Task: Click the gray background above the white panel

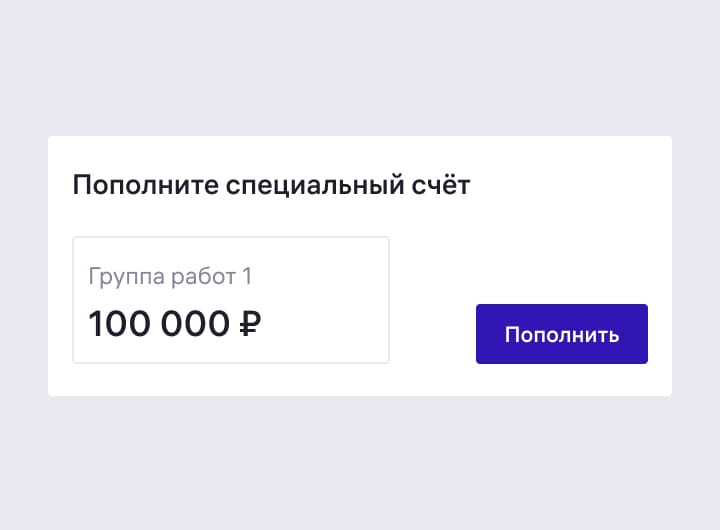Action: (x=360, y=69)
